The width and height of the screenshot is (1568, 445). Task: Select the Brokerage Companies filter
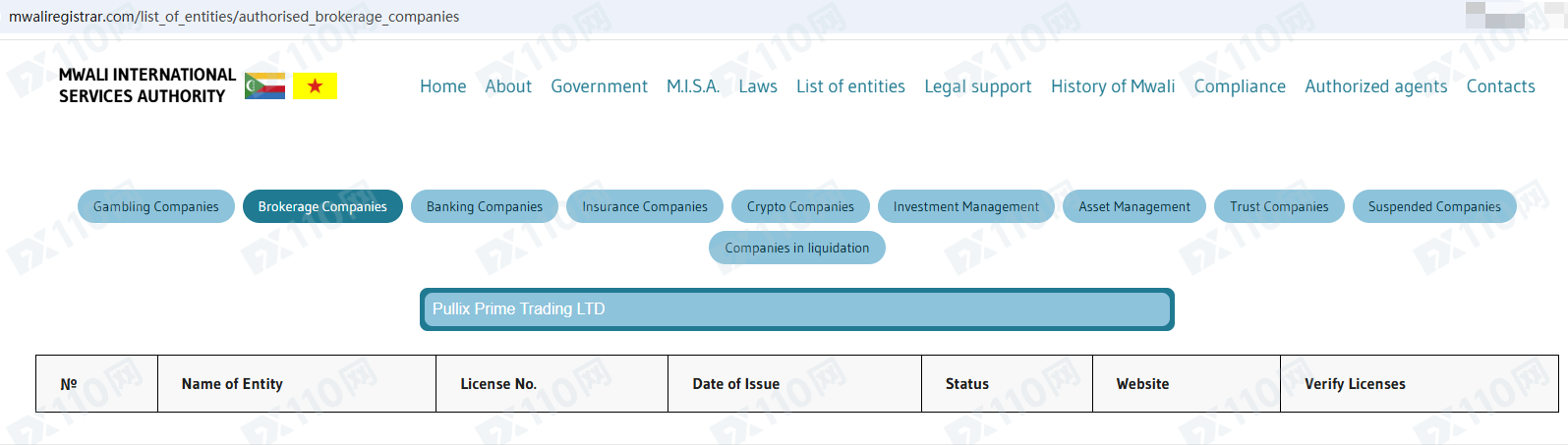pos(322,206)
